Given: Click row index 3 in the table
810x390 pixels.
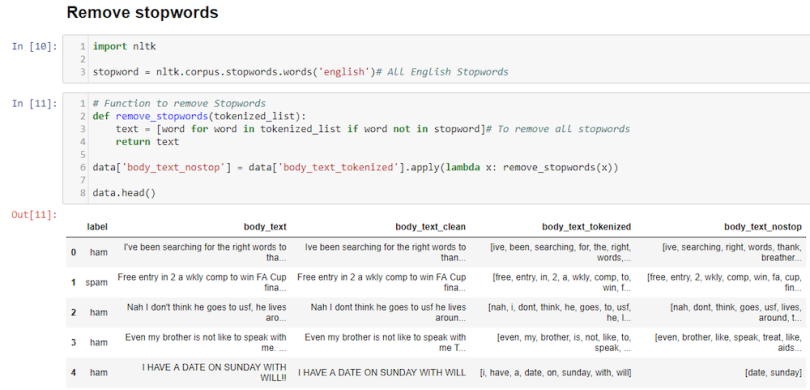Looking at the screenshot, I should (x=73, y=342).
